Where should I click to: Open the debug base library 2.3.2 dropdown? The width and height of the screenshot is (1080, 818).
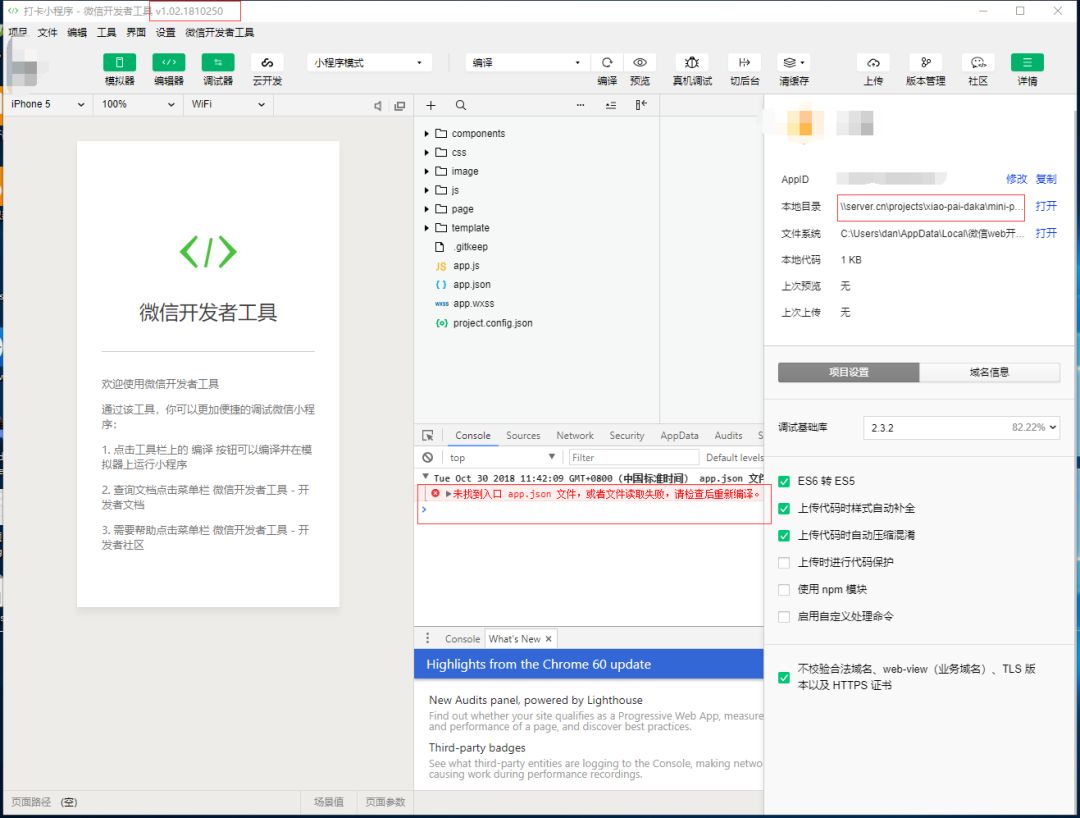962,428
